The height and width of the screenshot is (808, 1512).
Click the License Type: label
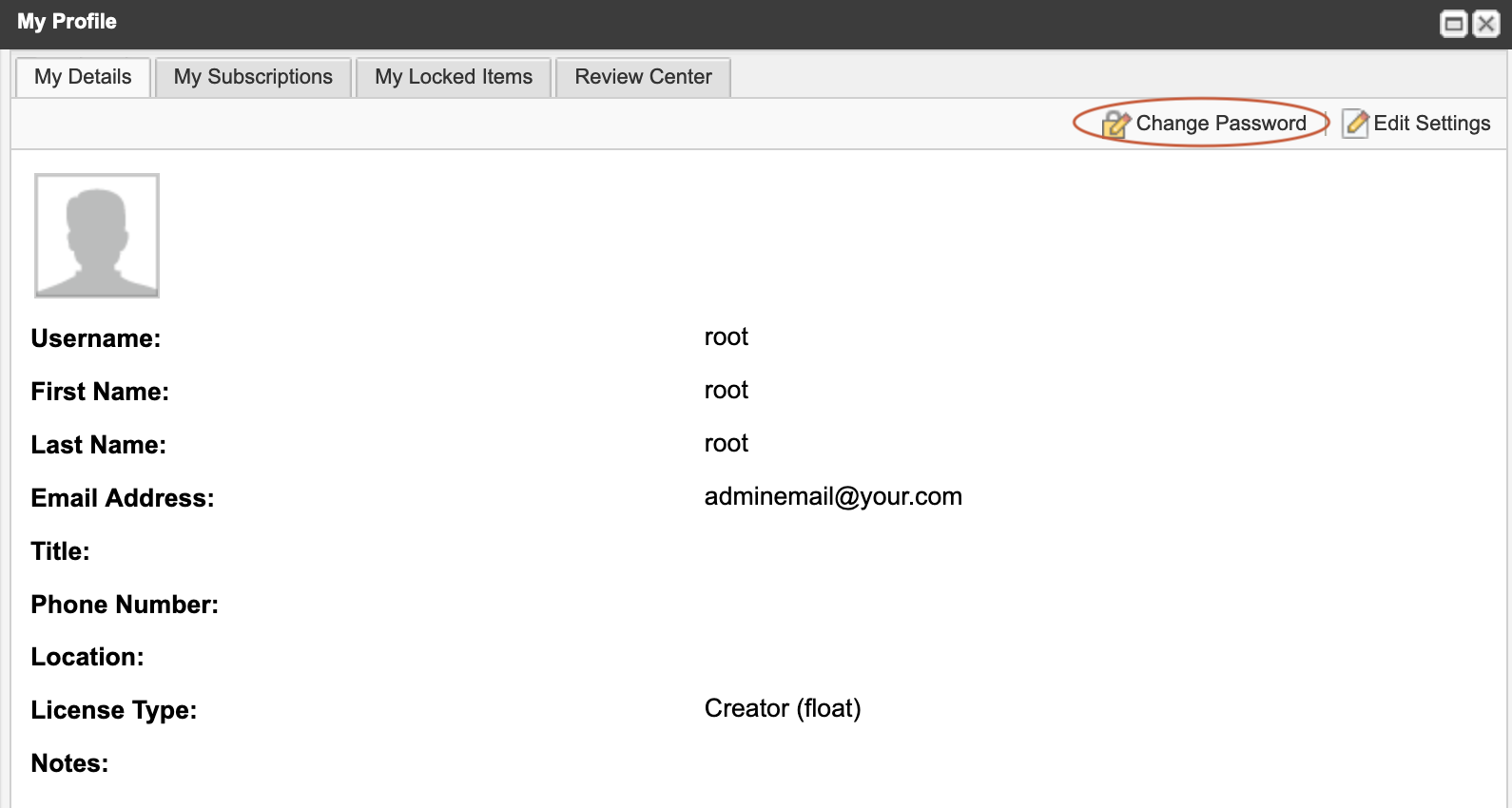pyautogui.click(x=114, y=710)
